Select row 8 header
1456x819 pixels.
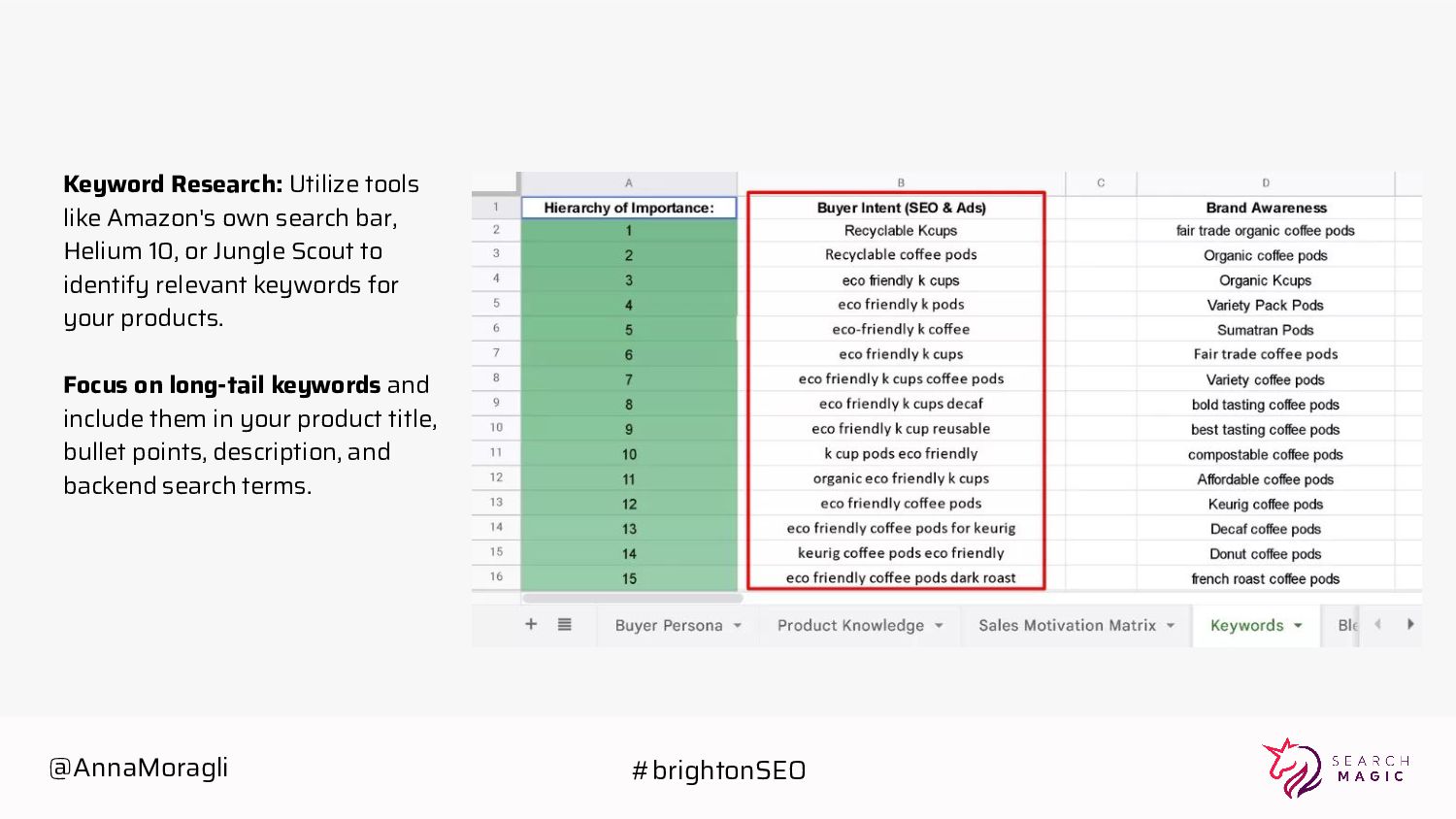point(496,377)
